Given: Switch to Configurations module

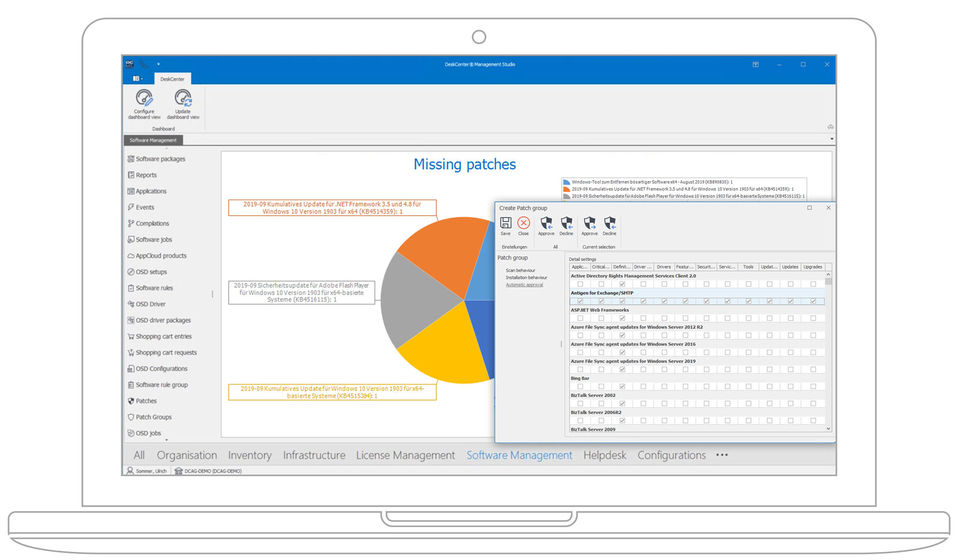Looking at the screenshot, I should (x=672, y=455).
